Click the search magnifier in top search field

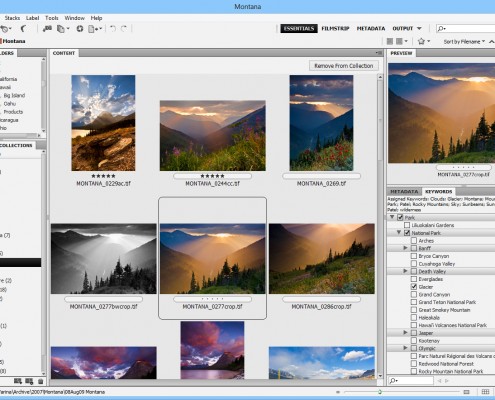coord(441,29)
